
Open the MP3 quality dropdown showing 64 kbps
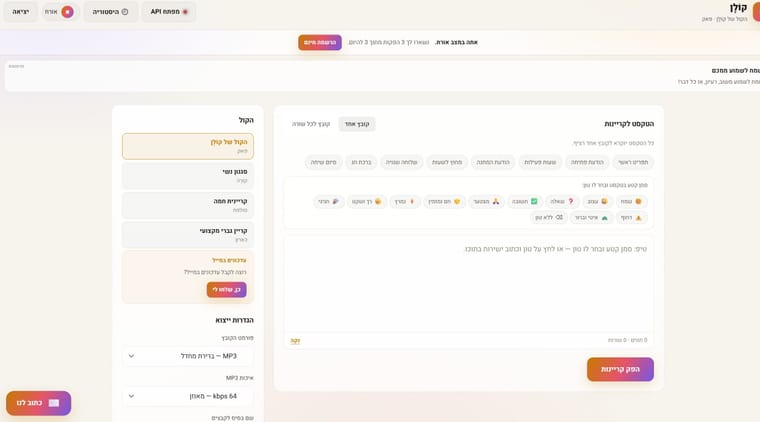tap(188, 396)
